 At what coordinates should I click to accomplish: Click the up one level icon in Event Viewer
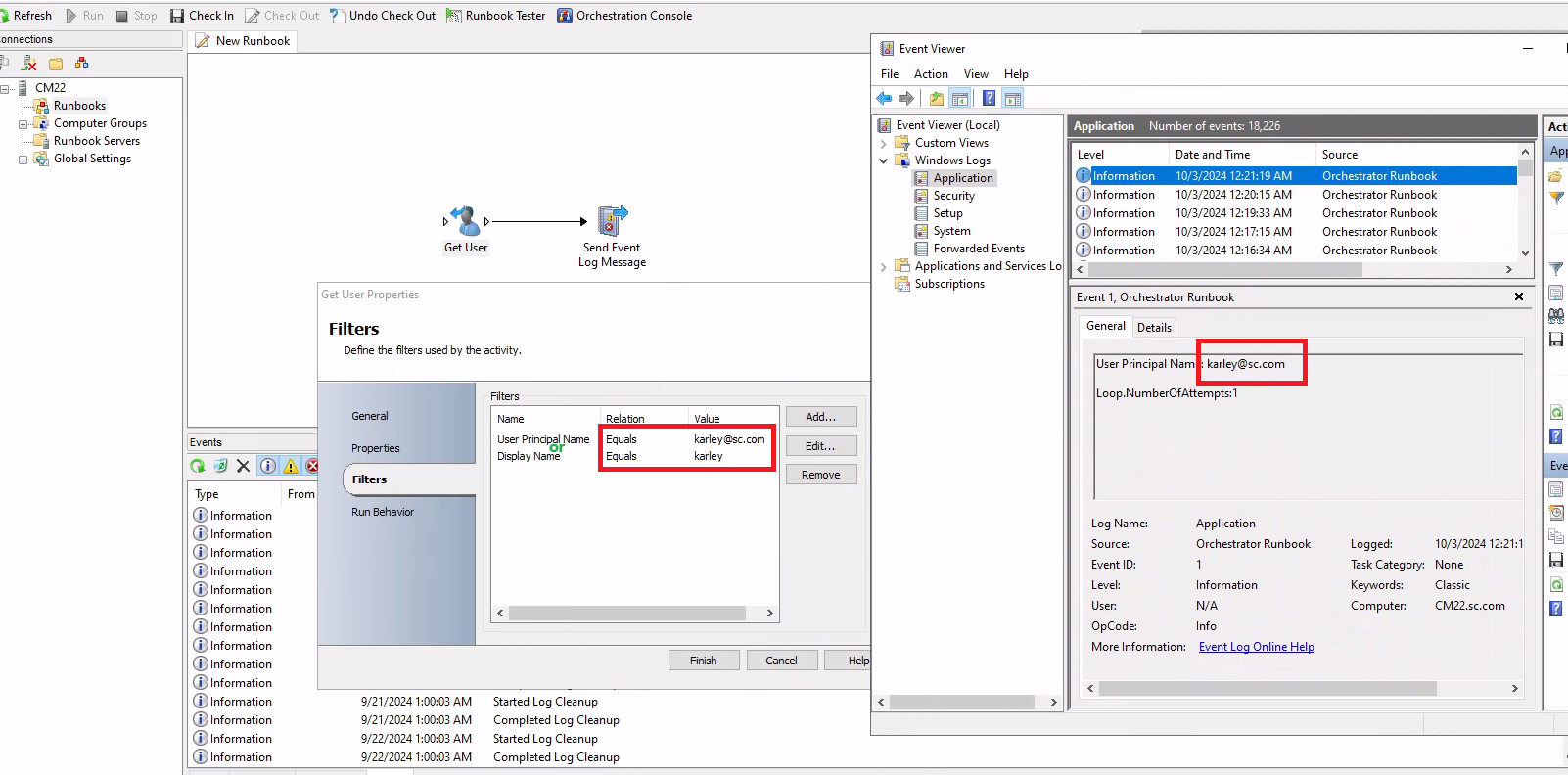pos(937,98)
